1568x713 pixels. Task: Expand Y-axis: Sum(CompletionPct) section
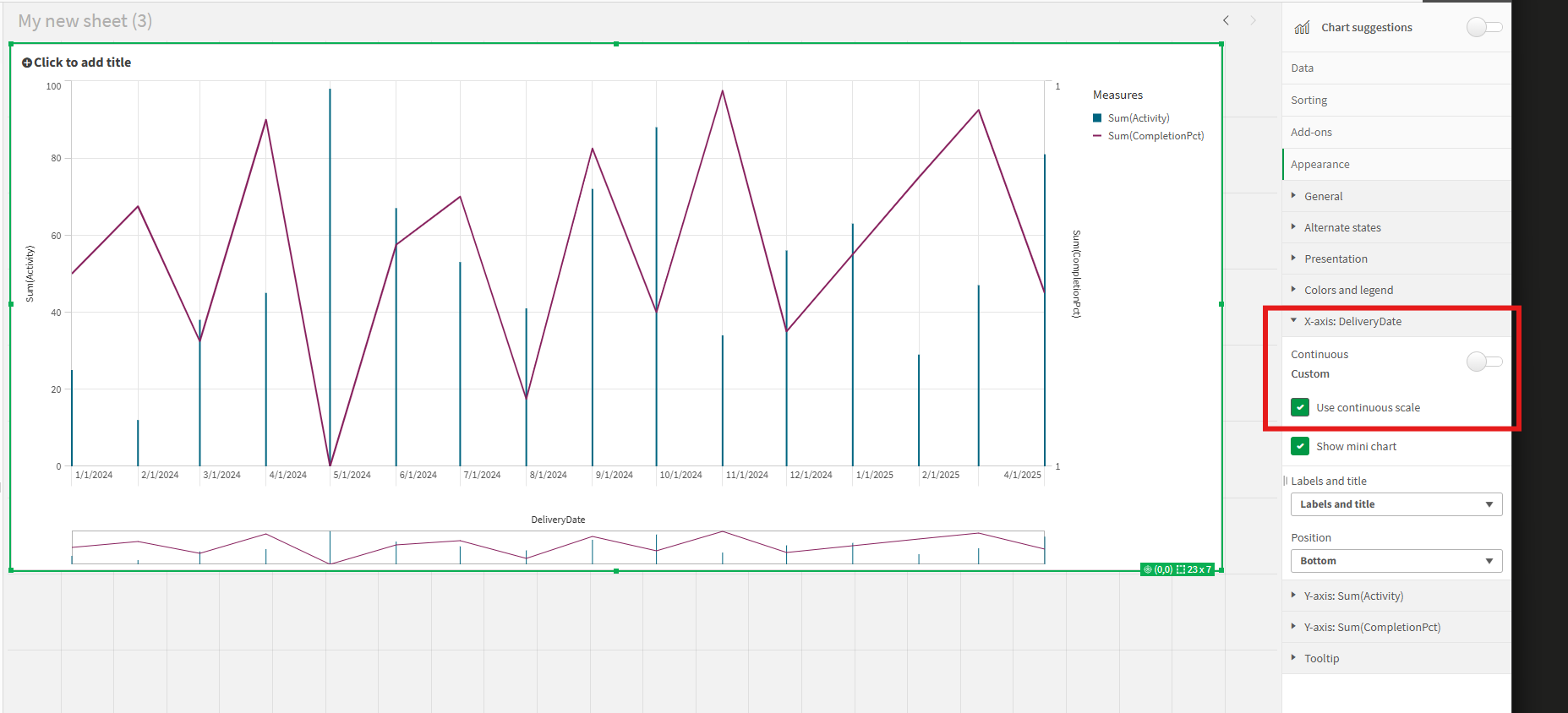click(1396, 627)
